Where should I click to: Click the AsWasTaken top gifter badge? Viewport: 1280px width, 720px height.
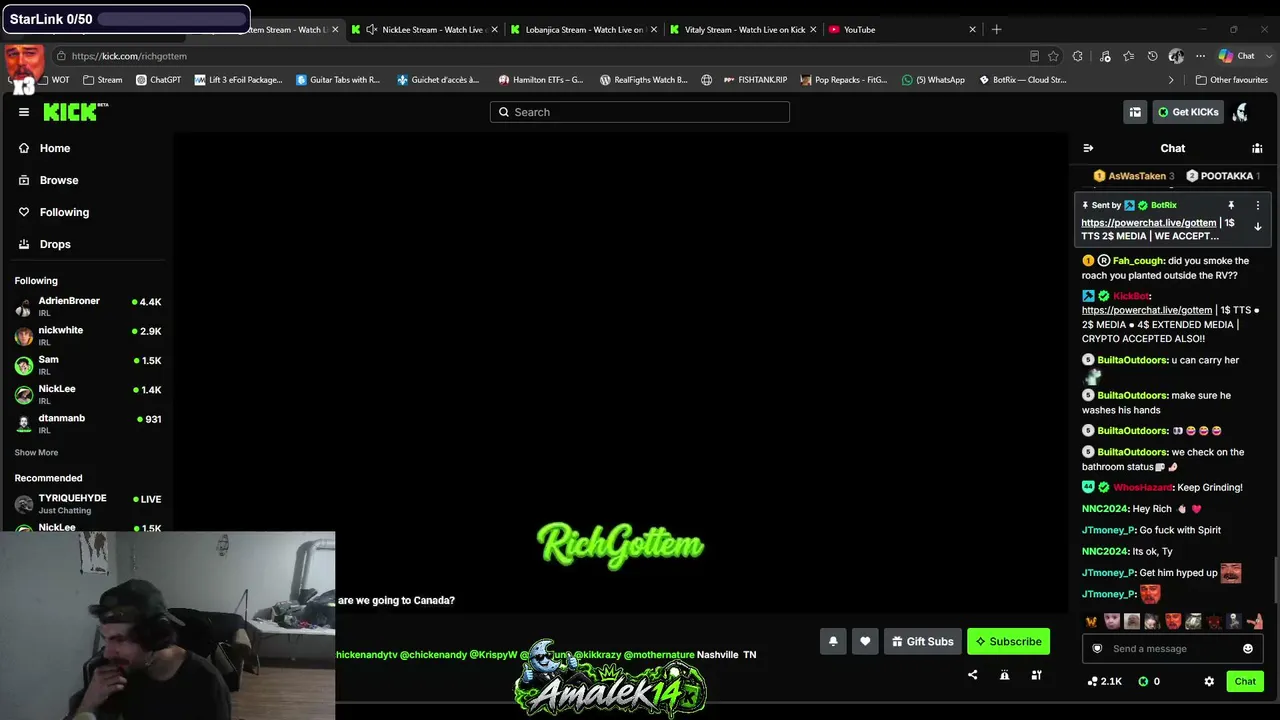(x=1134, y=176)
